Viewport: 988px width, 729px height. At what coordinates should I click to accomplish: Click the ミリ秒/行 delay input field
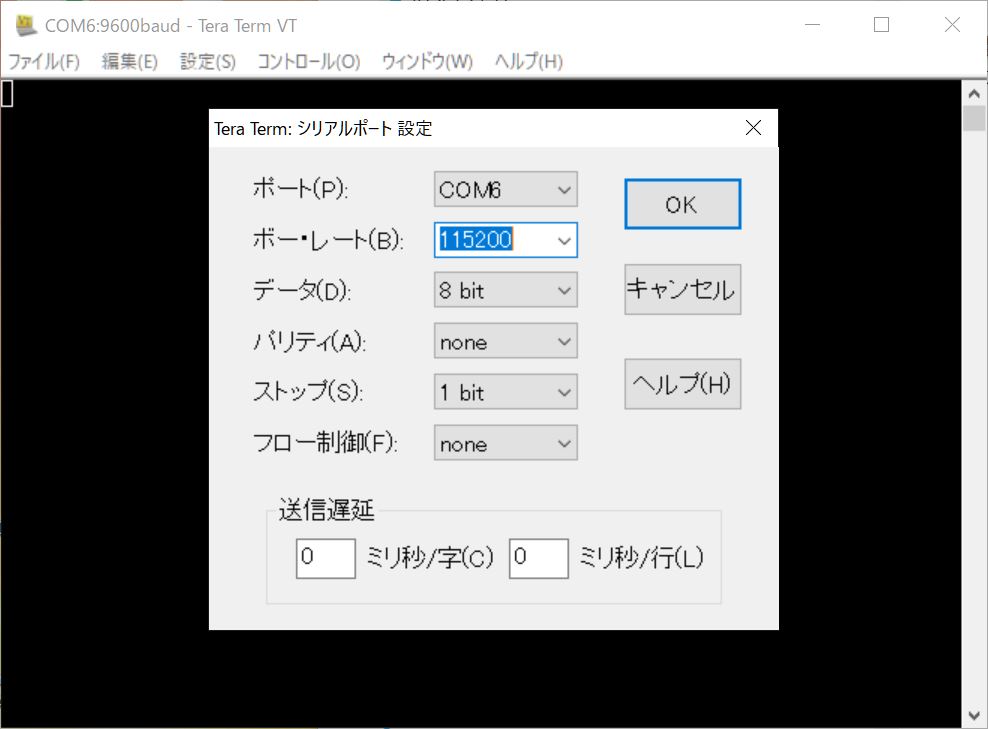(539, 558)
